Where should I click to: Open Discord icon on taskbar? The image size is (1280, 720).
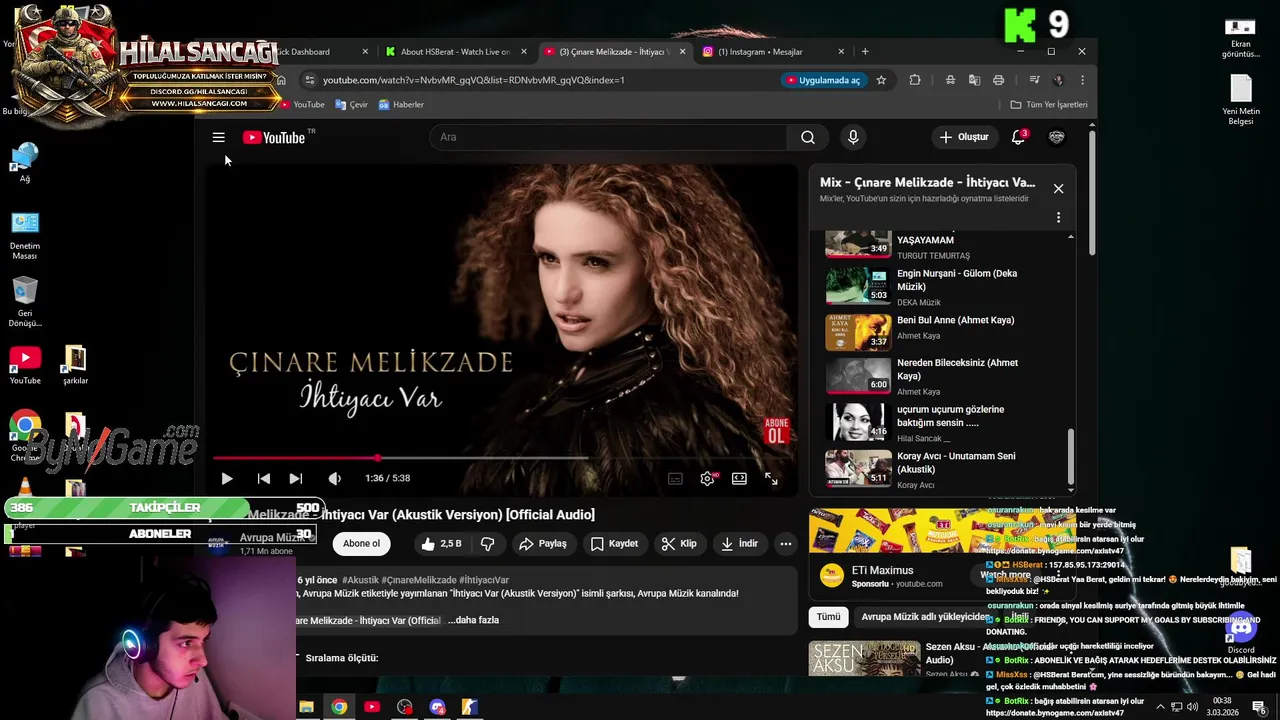pos(437,707)
